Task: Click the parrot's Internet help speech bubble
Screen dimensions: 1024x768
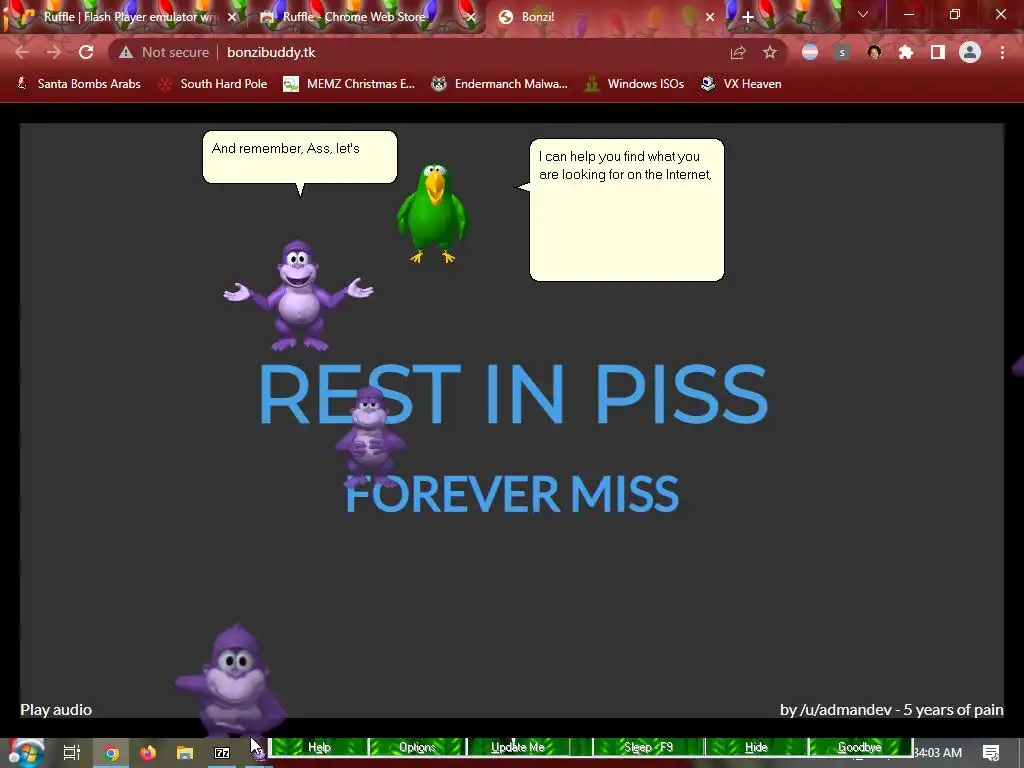Action: tap(626, 210)
